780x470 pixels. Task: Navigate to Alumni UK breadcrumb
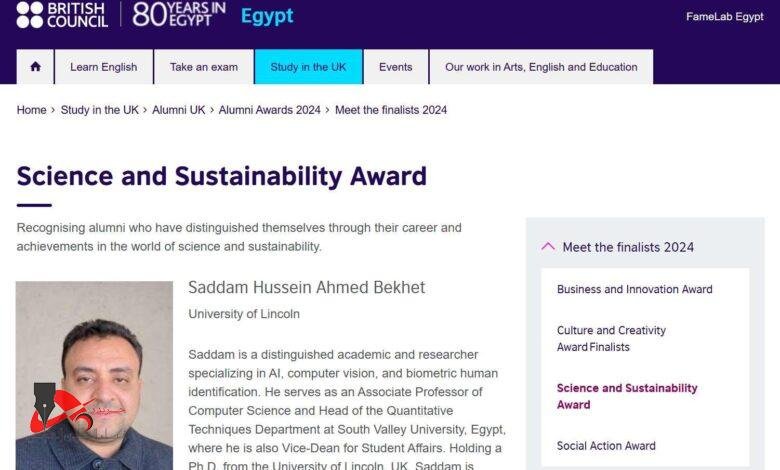(x=178, y=110)
